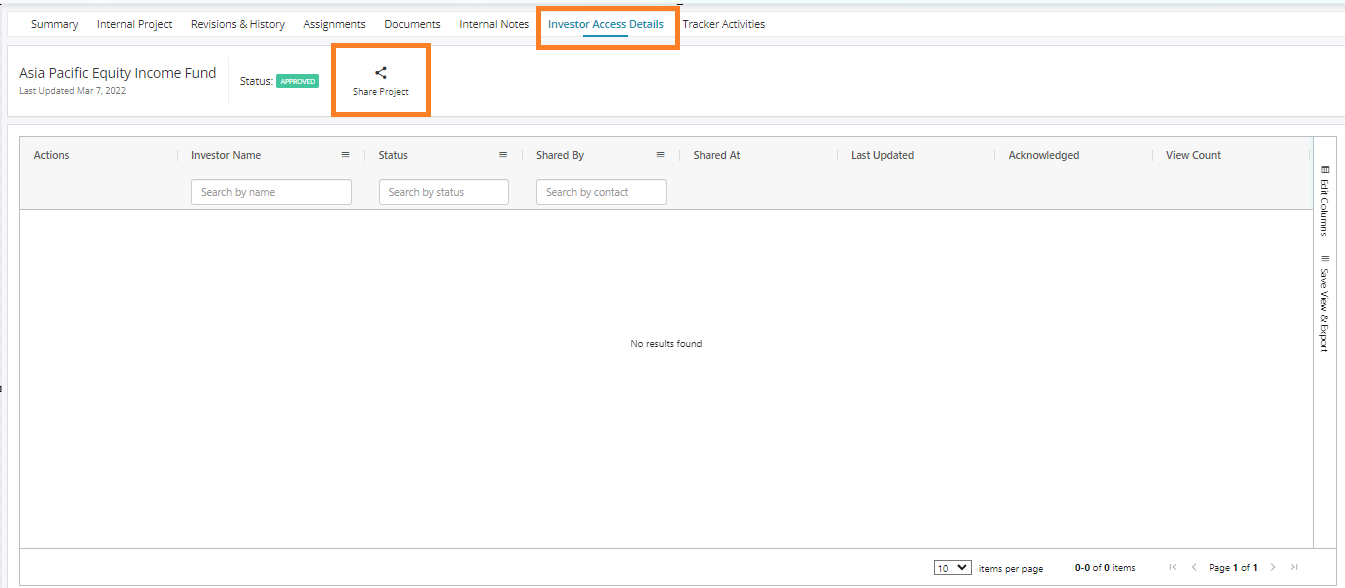The width and height of the screenshot is (1345, 588).
Task: Open the Documents tab
Action: [412, 24]
